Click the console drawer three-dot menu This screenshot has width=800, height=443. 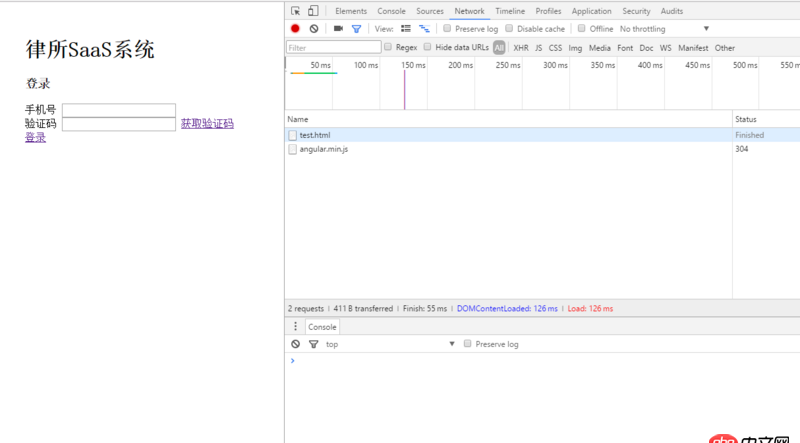(295, 327)
